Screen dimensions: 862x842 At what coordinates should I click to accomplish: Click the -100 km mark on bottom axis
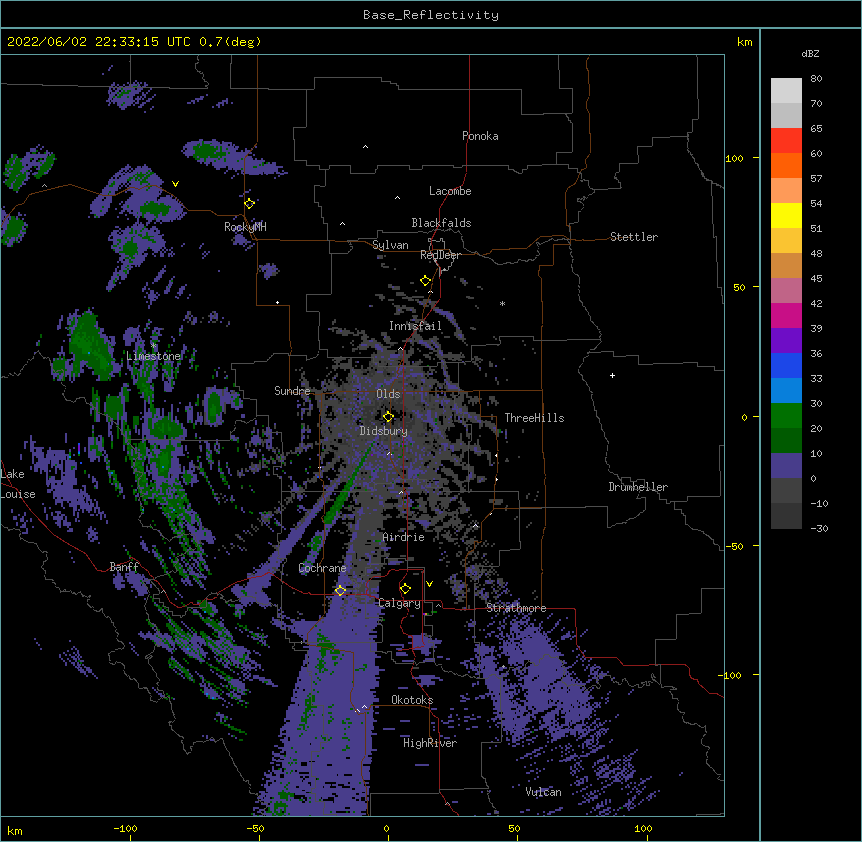[125, 828]
